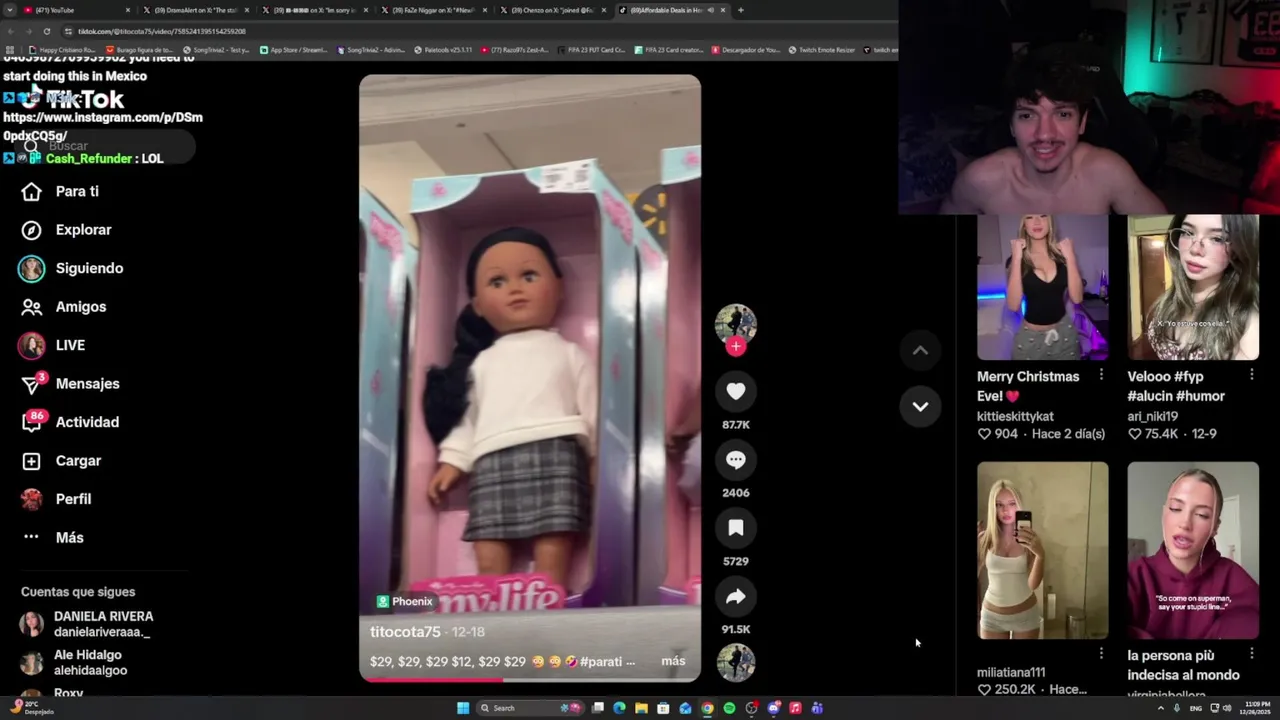The height and width of the screenshot is (720, 1280).
Task: Open comments on the doll video
Action: pyautogui.click(x=736, y=460)
